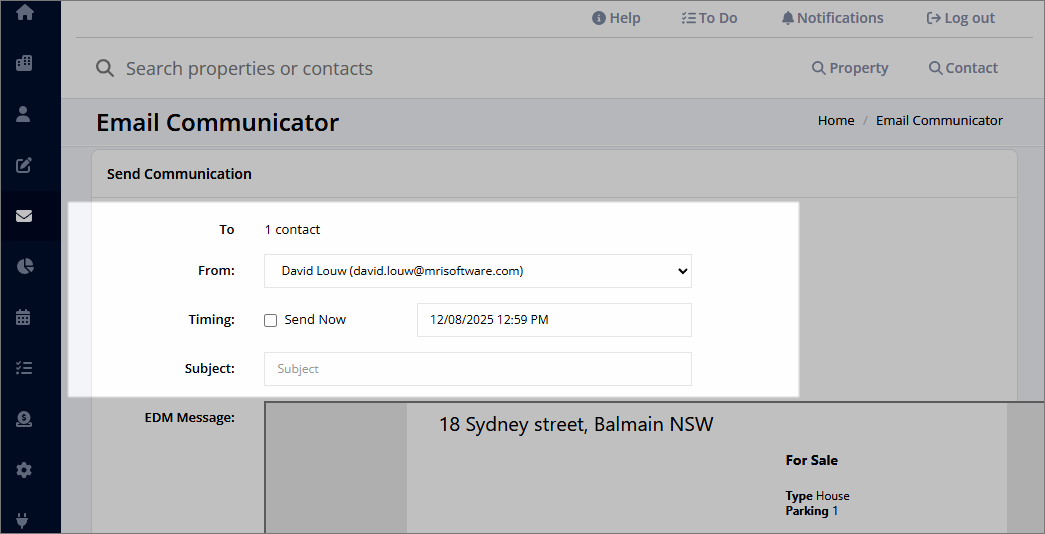The height and width of the screenshot is (534, 1045).
Task: Click the Property search button
Action: click(x=850, y=68)
